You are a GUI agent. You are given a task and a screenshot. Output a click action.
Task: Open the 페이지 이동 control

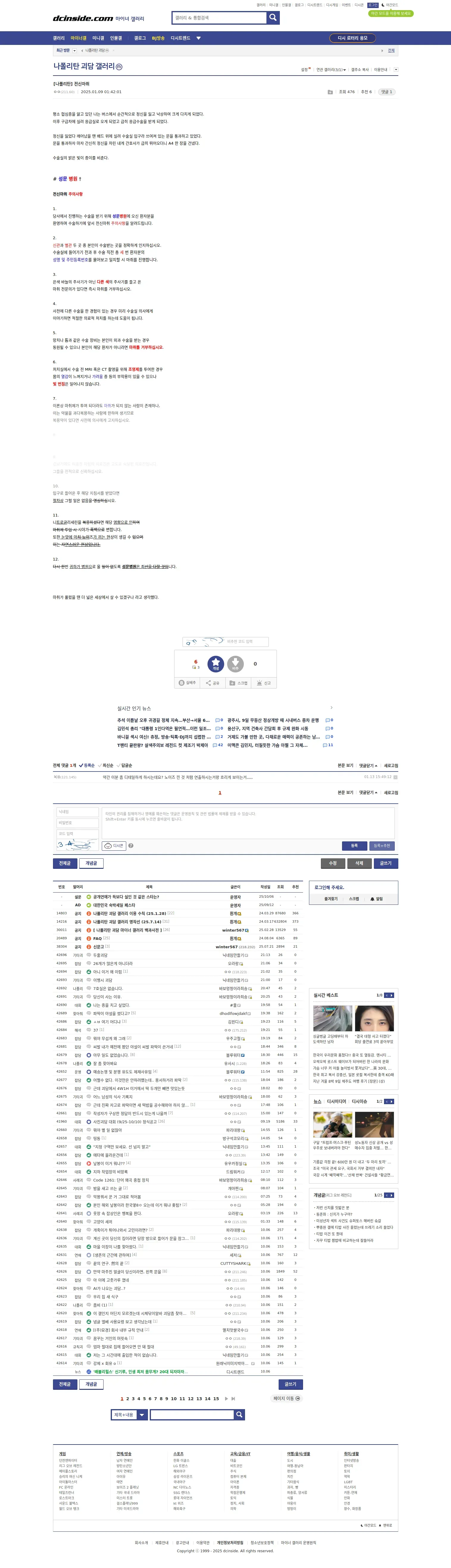[x=287, y=1399]
